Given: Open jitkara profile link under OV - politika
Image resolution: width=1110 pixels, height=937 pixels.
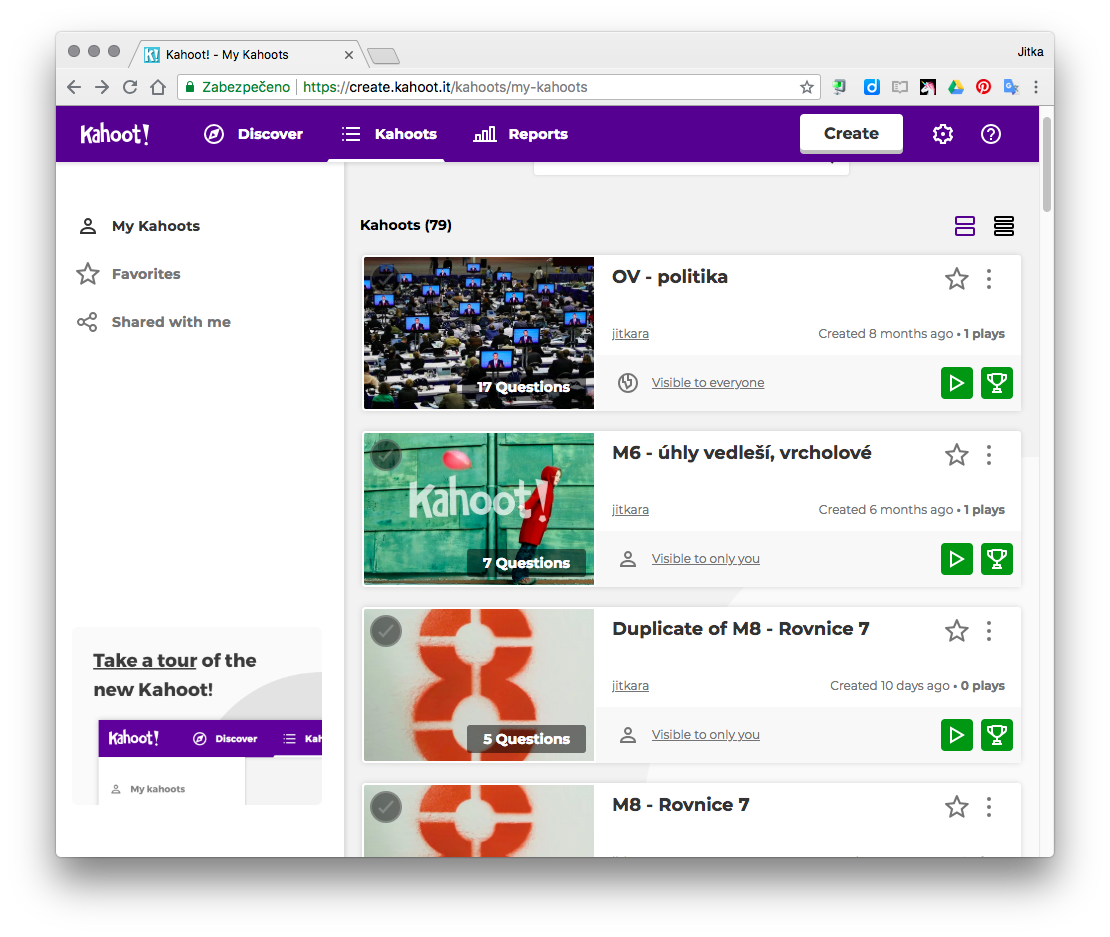Looking at the screenshot, I should pos(630,333).
